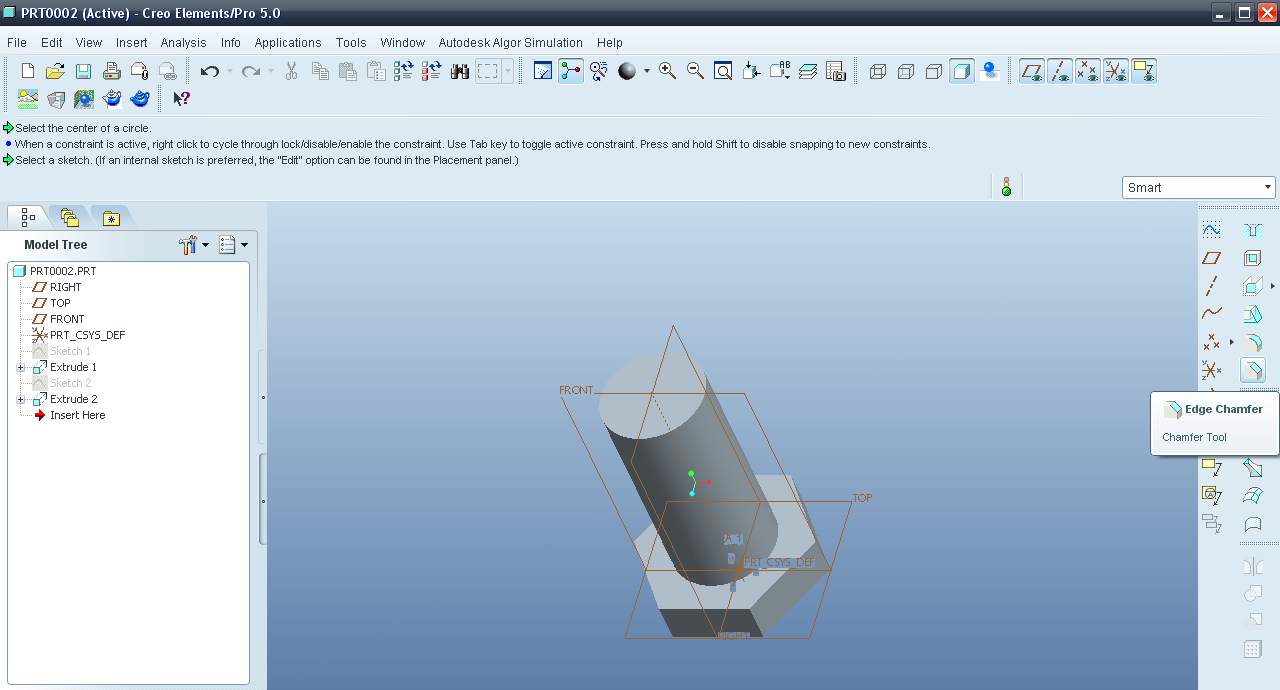Viewport: 1280px width, 690px height.
Task: Toggle datum axis display
Action: click(x=1060, y=71)
